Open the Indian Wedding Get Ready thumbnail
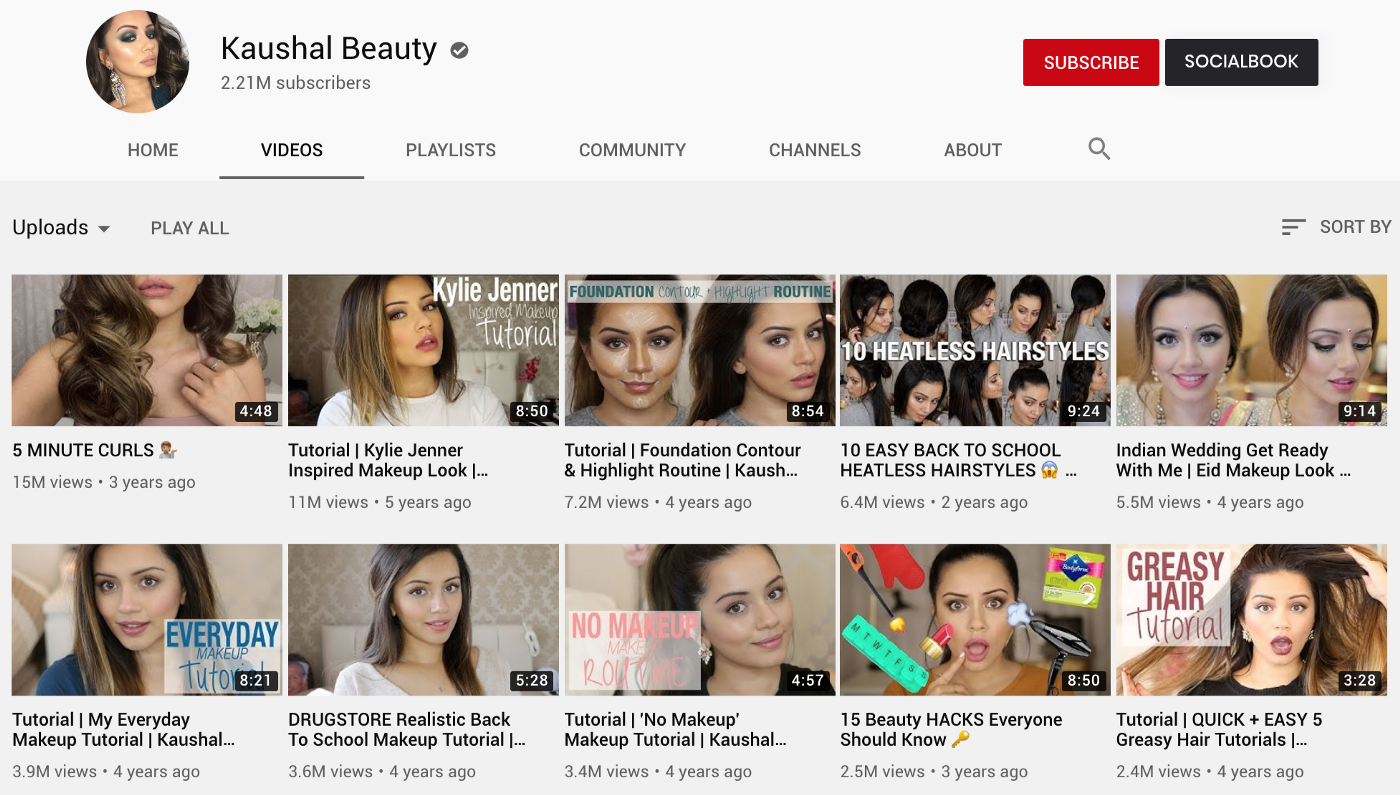 (x=1252, y=351)
